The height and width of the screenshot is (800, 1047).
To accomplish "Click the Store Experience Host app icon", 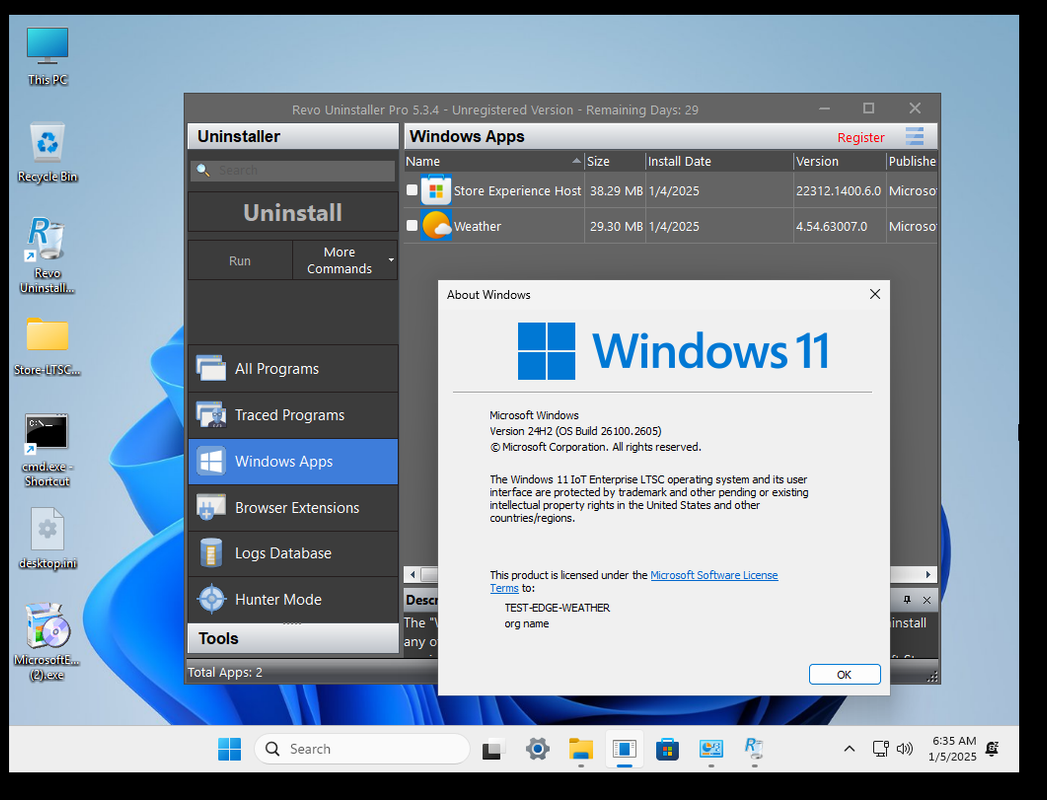I will (x=436, y=191).
